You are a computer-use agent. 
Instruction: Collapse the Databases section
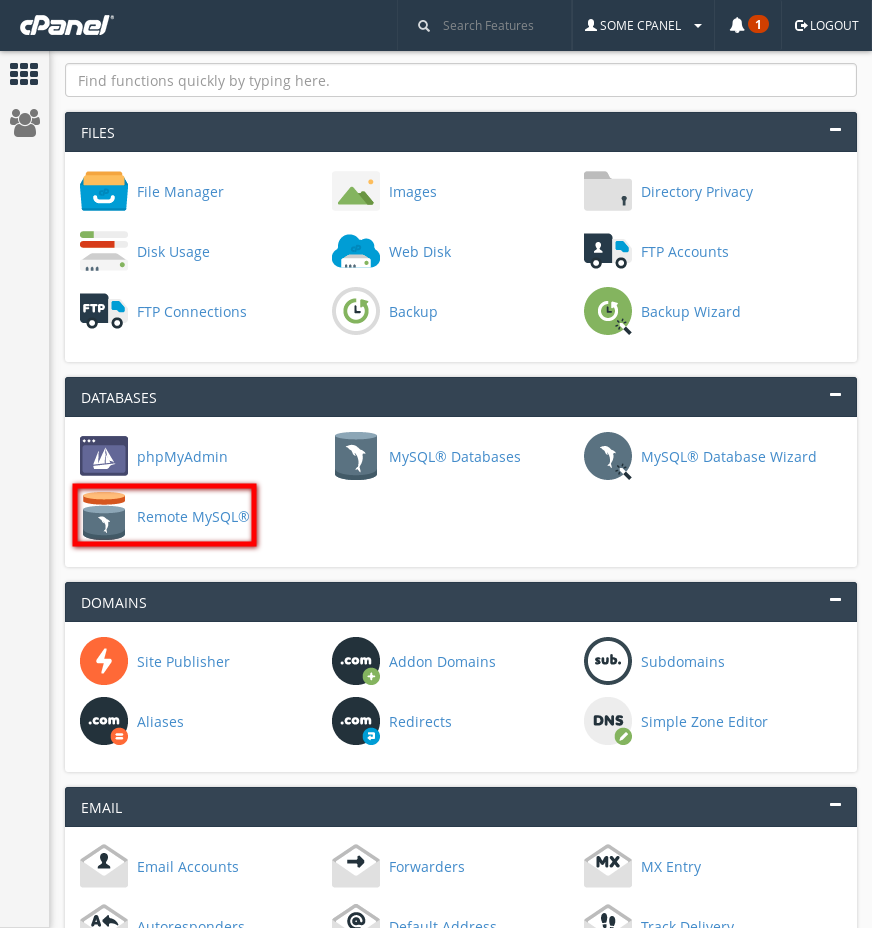point(835,395)
